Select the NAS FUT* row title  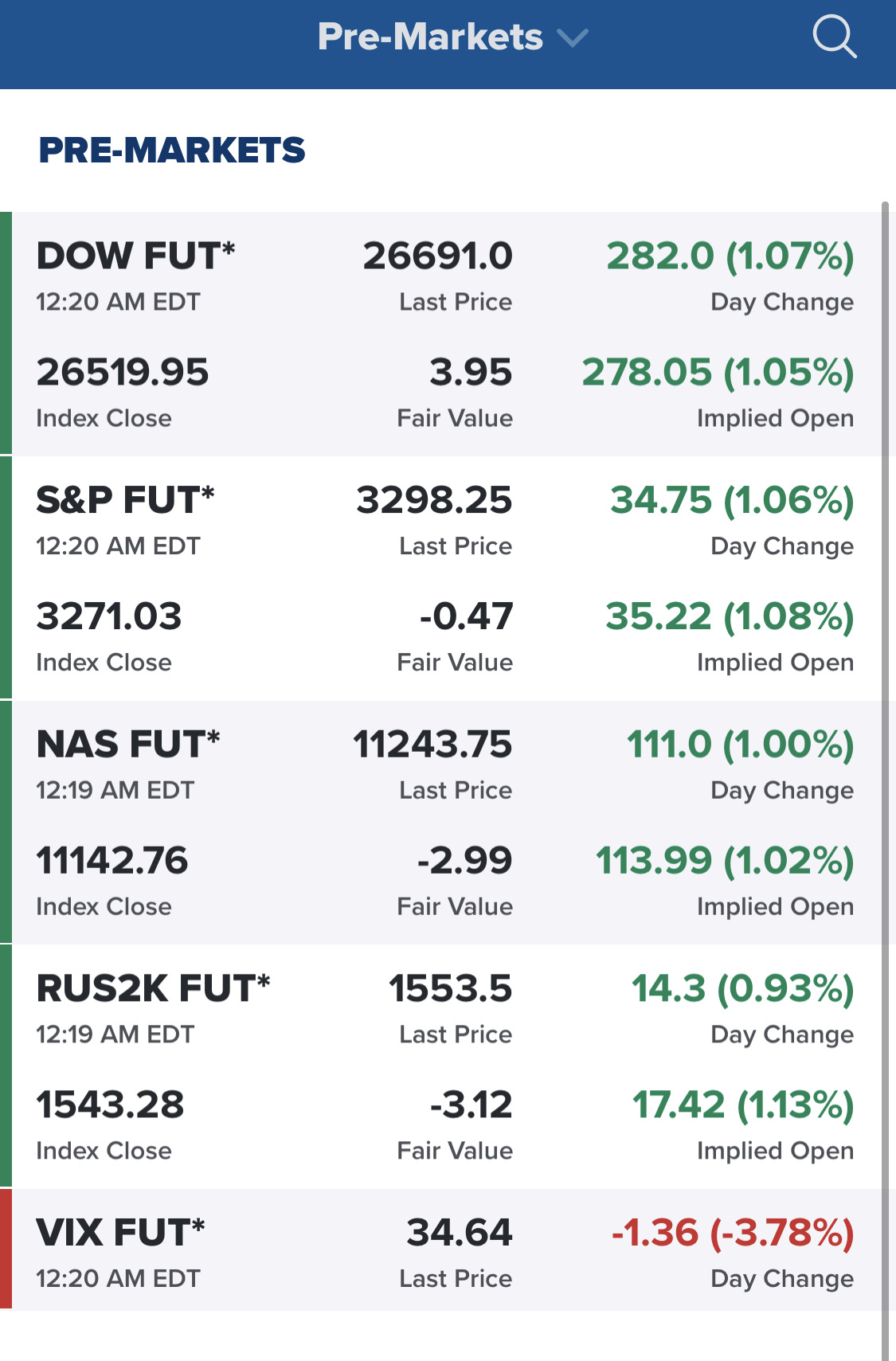click(128, 745)
